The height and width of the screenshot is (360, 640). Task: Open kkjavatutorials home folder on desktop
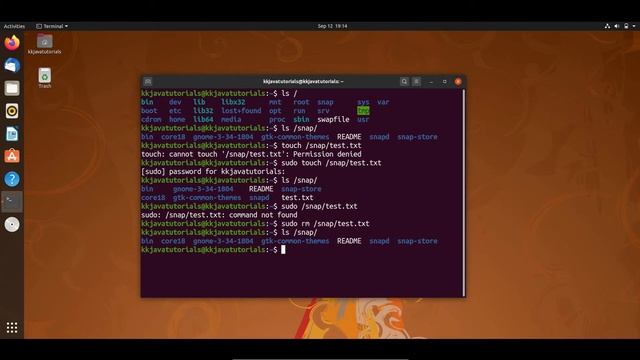44,44
